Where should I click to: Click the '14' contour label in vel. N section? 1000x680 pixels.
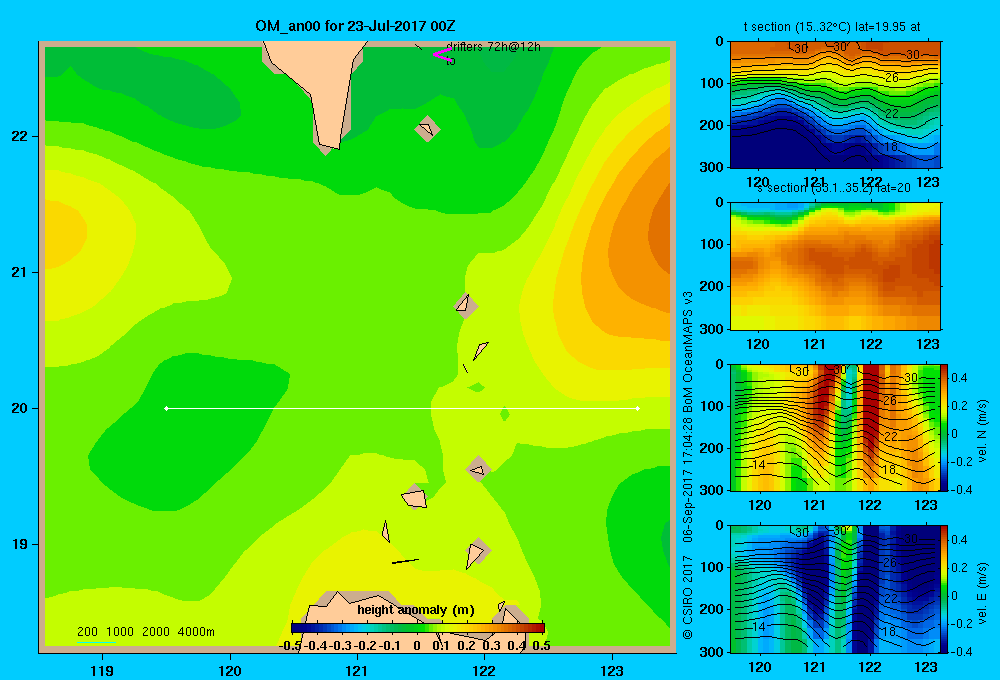coord(758,464)
